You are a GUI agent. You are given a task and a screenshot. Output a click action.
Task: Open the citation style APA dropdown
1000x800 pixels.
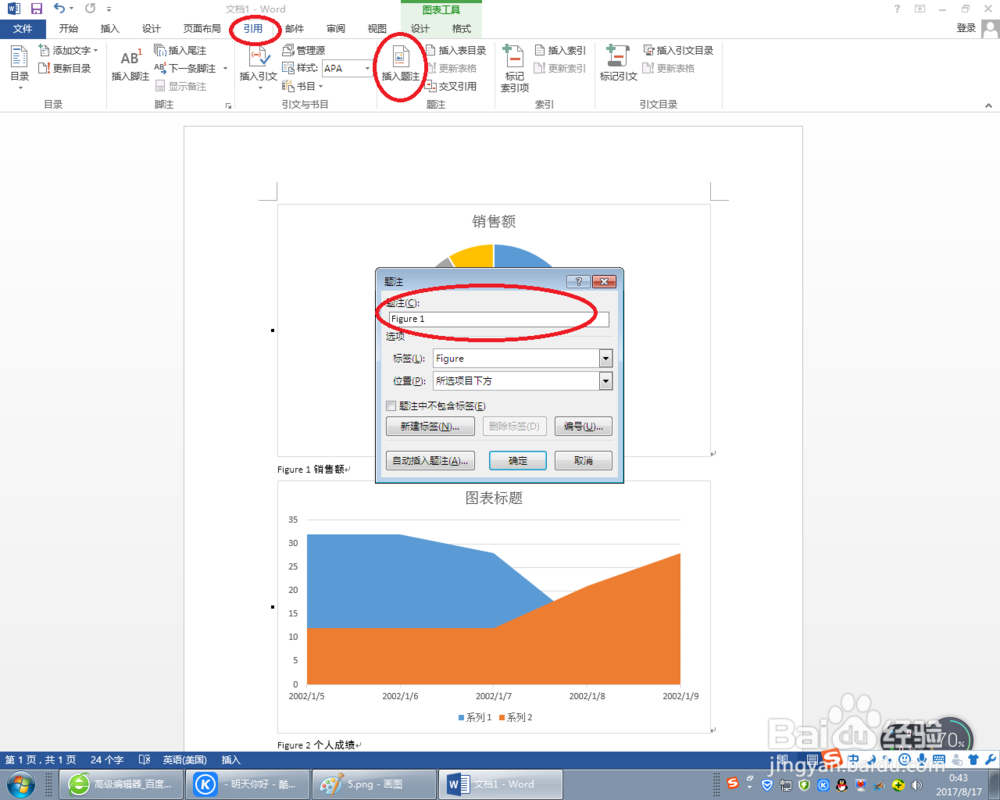click(365, 68)
